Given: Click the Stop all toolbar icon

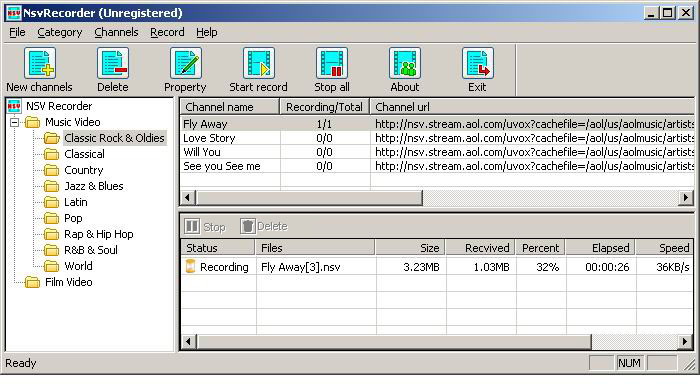Looking at the screenshot, I should point(332,63).
